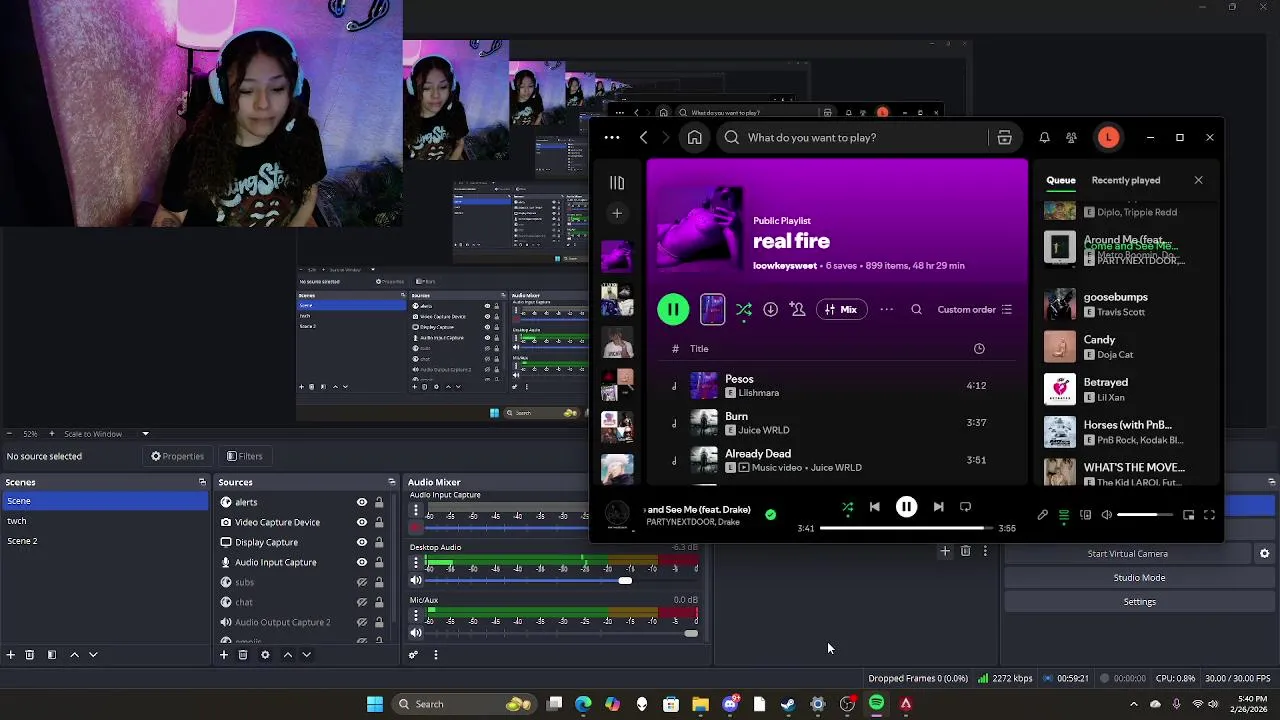1280x720 pixels.
Task: Switch to the Recently played tab
Action: (1126, 180)
